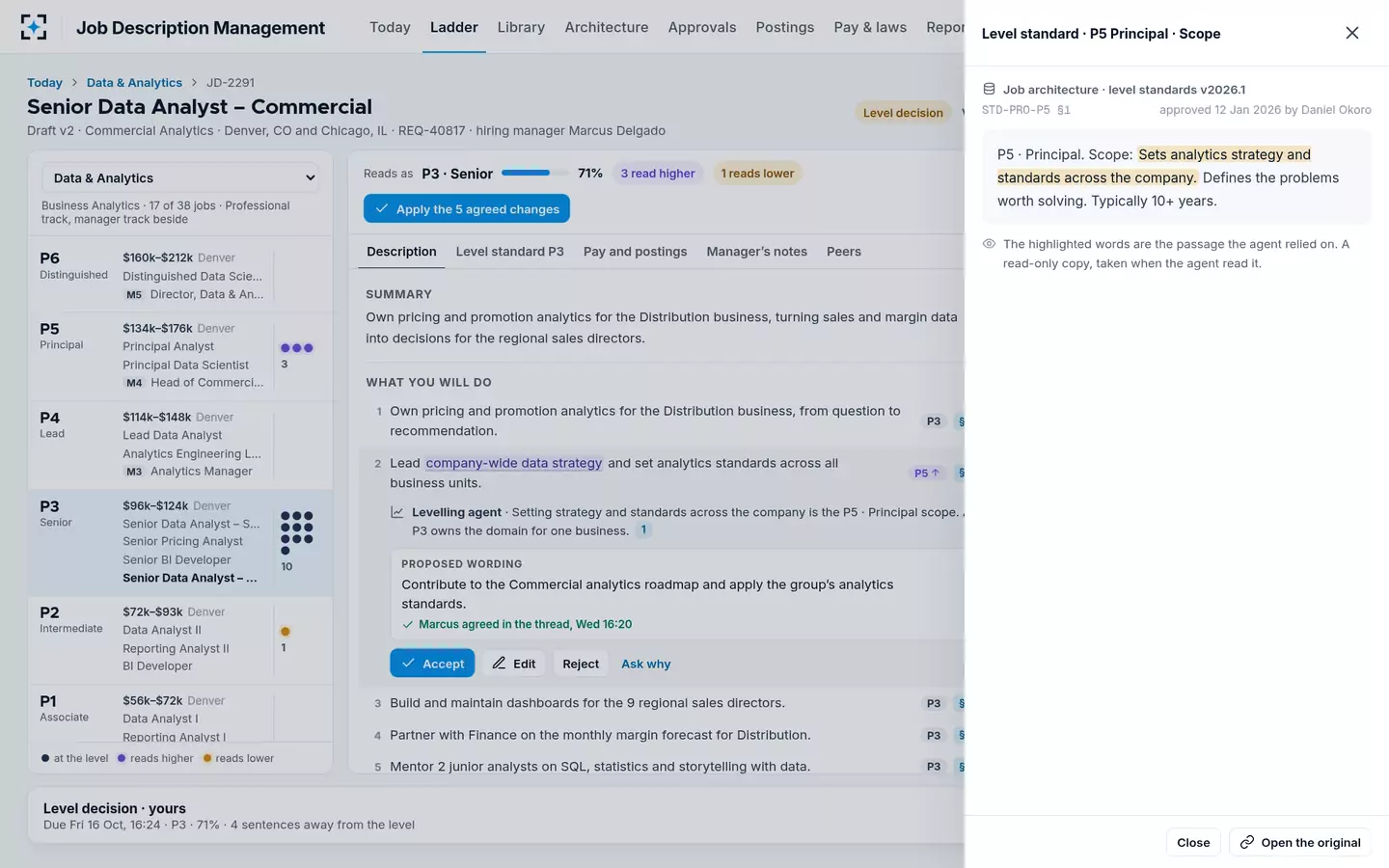Select Lead Data Analyst in the P4 row
The height and width of the screenshot is (868, 1389).
click(173, 436)
